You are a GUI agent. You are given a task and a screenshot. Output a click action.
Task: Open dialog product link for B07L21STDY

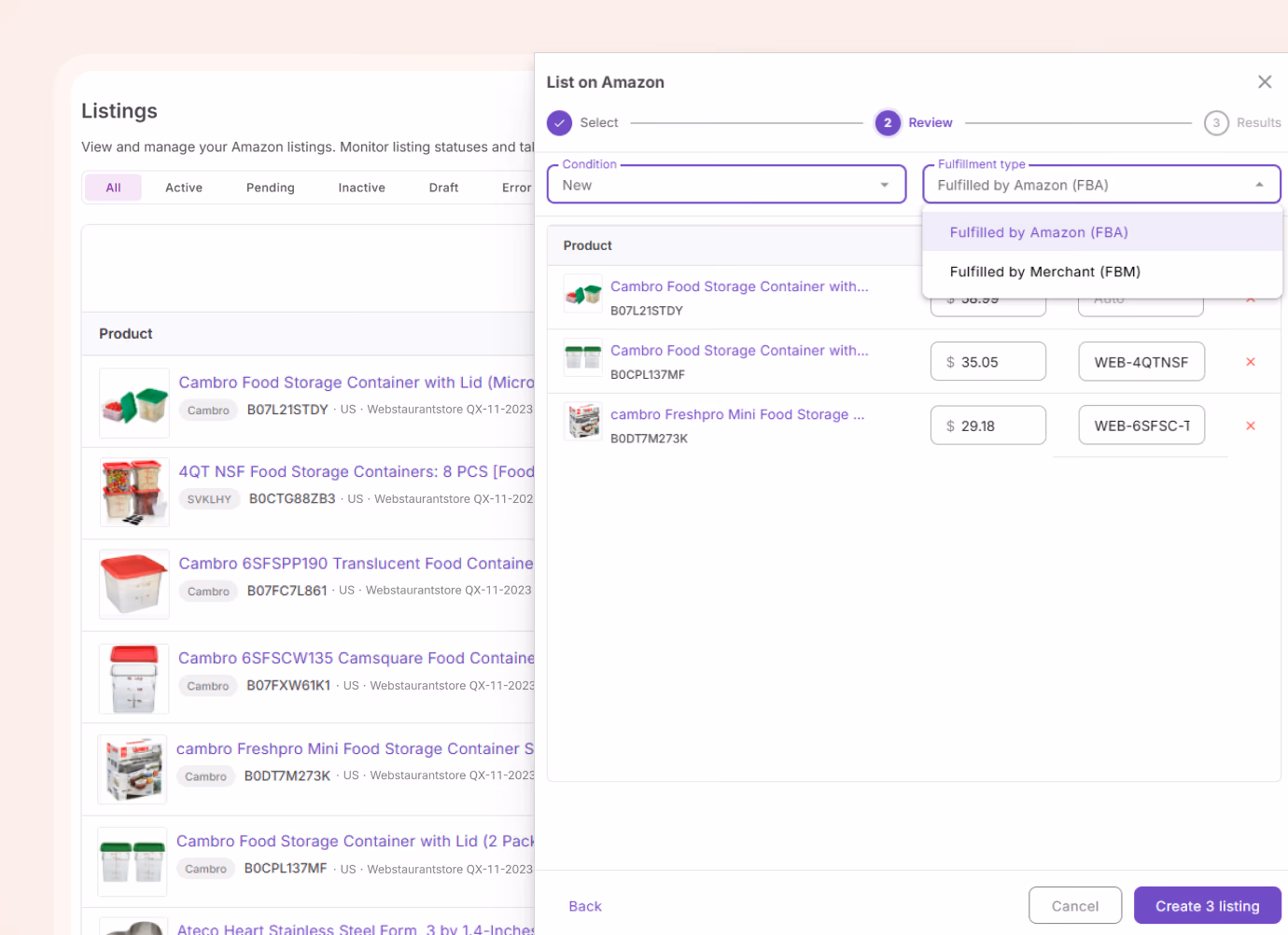pos(739,286)
